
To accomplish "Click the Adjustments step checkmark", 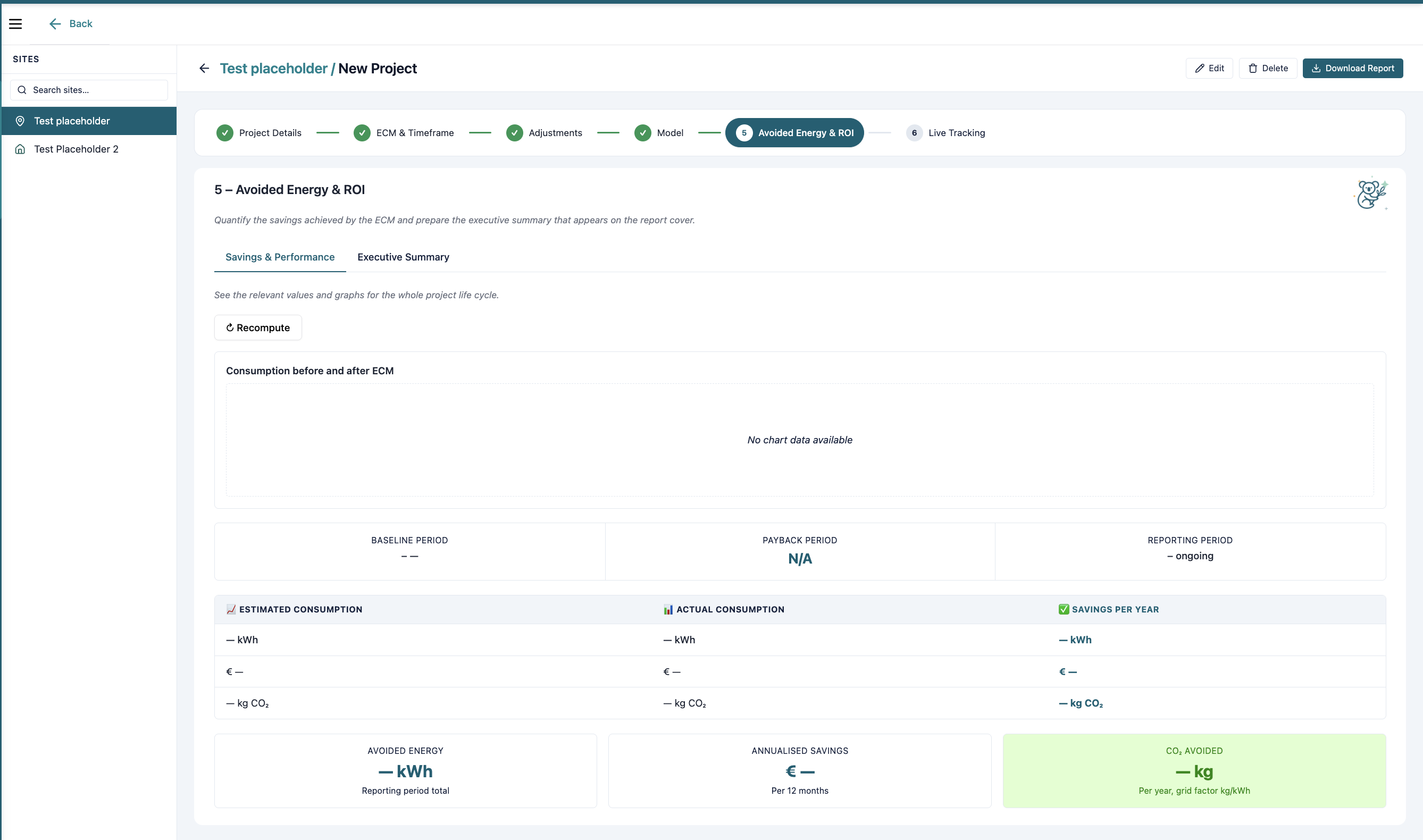I will tap(515, 133).
